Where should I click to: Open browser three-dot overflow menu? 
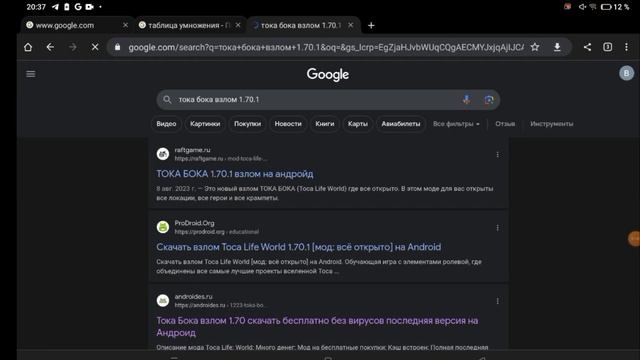click(627, 47)
